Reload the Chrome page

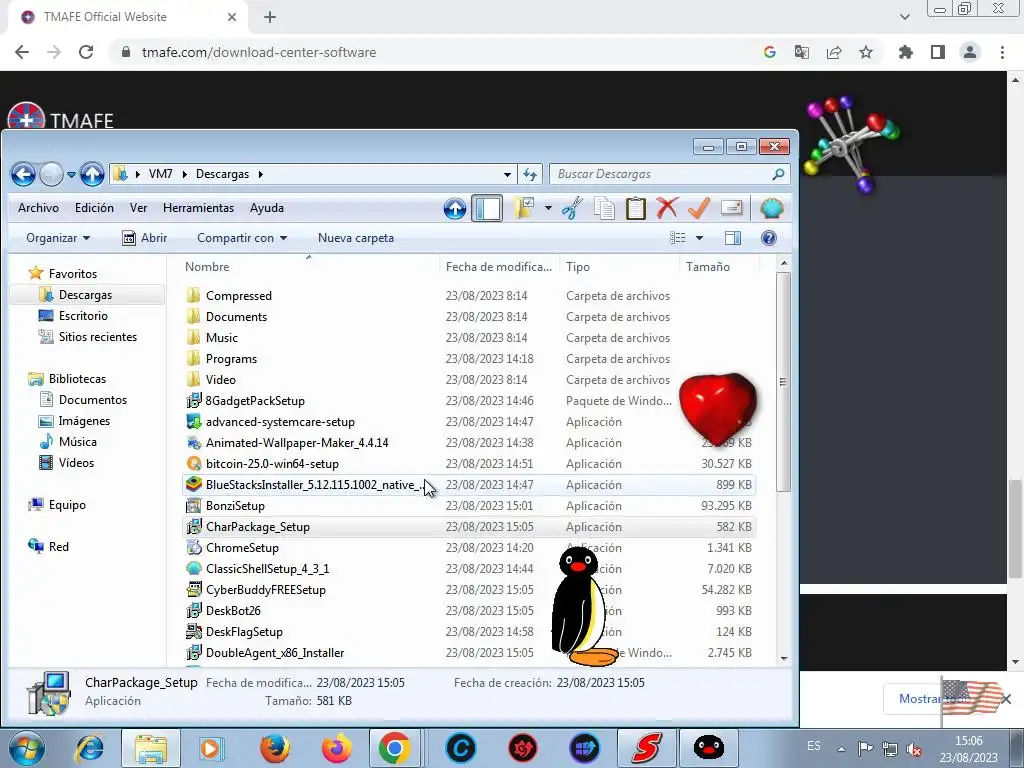click(86, 52)
